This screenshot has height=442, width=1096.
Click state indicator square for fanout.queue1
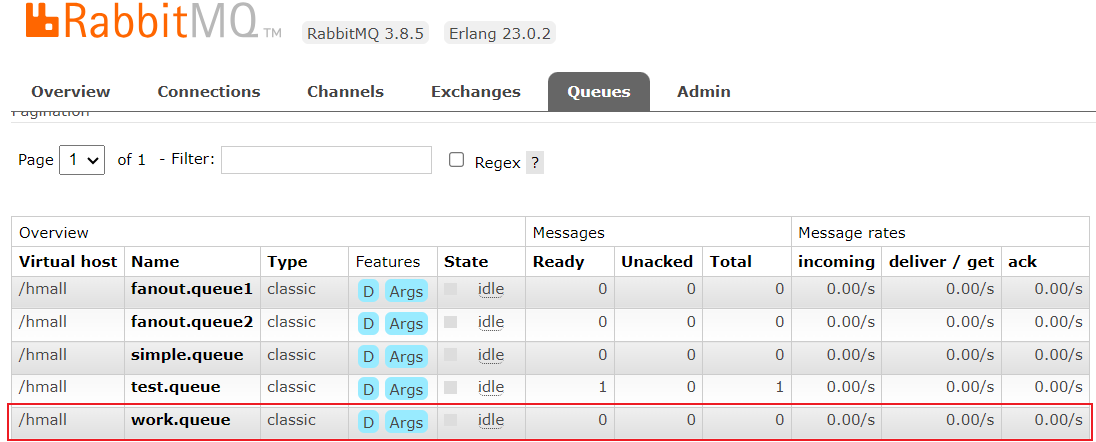451,289
